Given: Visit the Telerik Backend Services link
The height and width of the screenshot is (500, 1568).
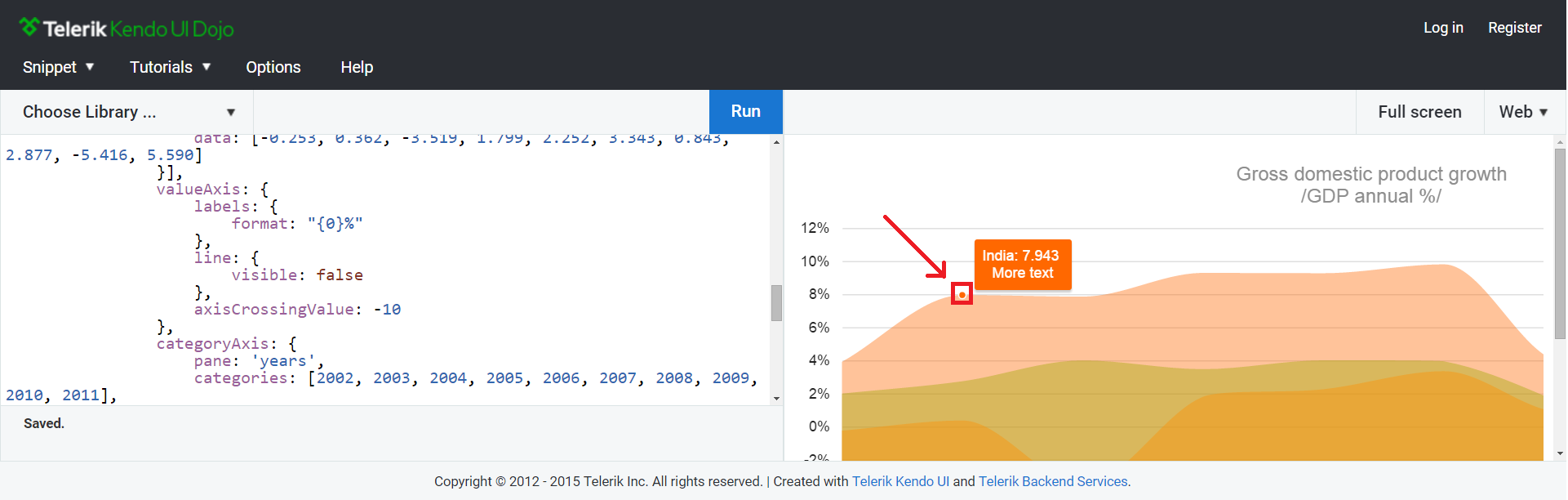Looking at the screenshot, I should coord(1054,481).
